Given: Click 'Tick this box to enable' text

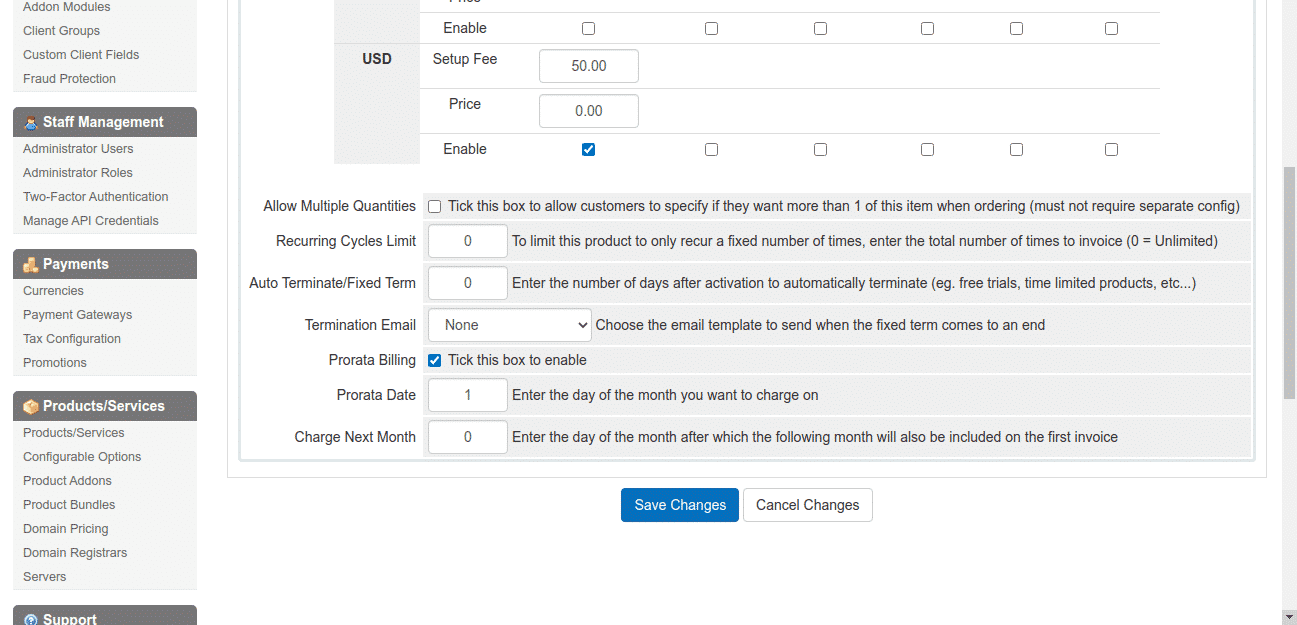Looking at the screenshot, I should point(517,360).
